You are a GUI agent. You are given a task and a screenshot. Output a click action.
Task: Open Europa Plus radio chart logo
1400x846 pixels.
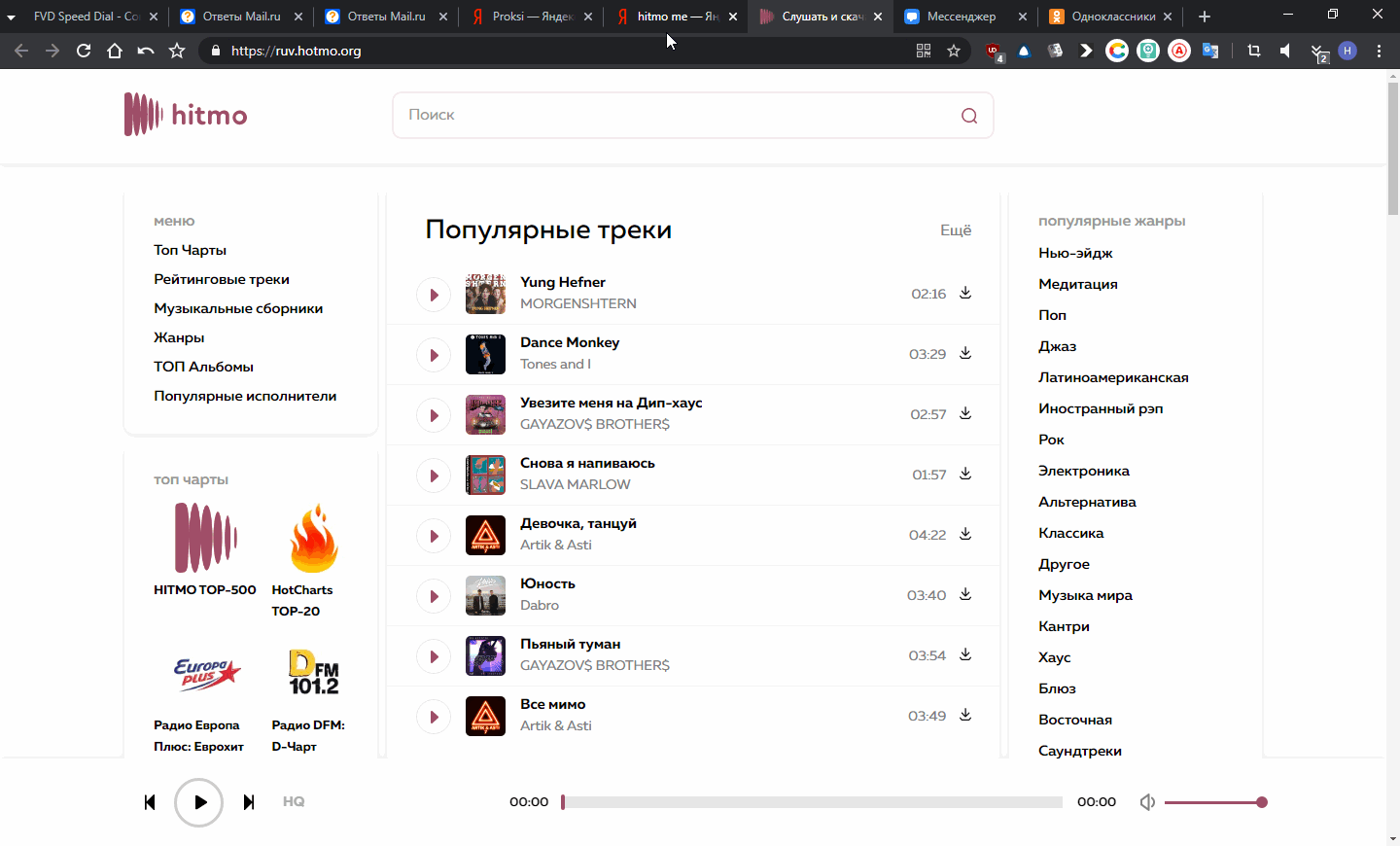[206, 673]
